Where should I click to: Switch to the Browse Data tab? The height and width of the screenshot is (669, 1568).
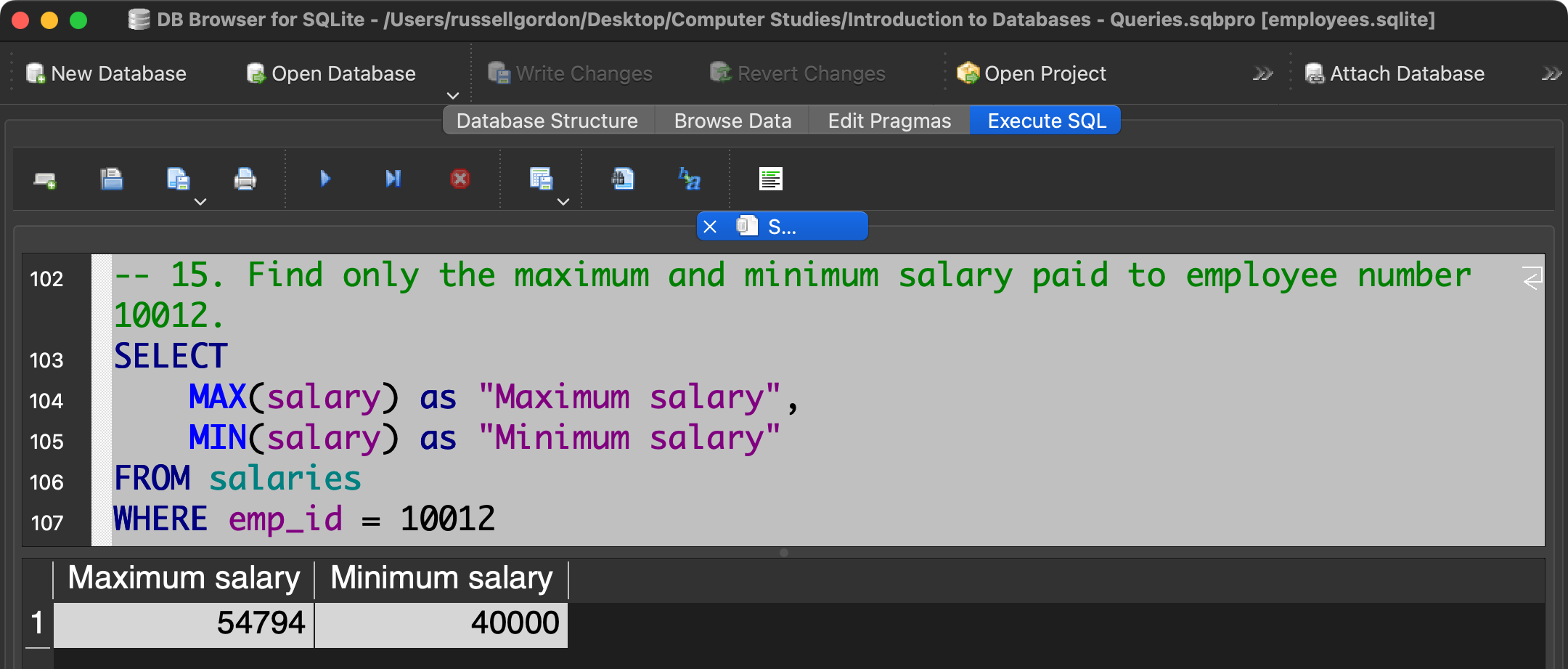(732, 121)
